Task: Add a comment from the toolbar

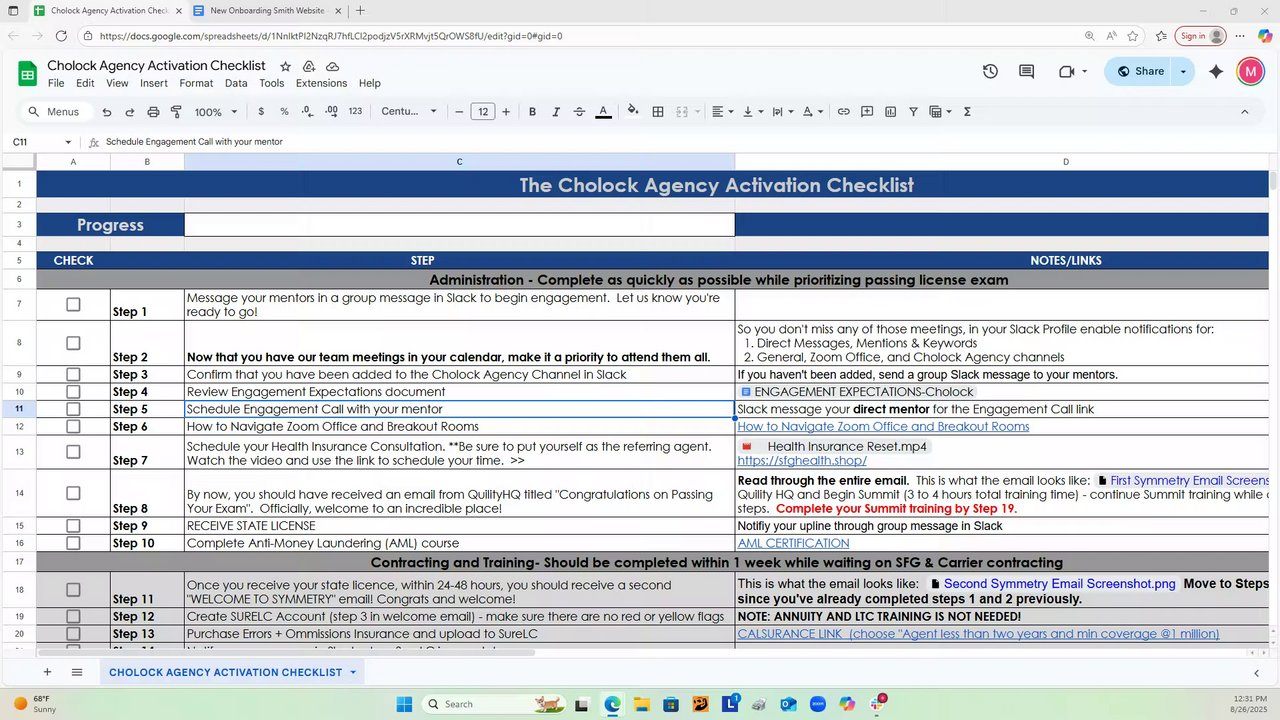Action: pyautogui.click(x=867, y=112)
